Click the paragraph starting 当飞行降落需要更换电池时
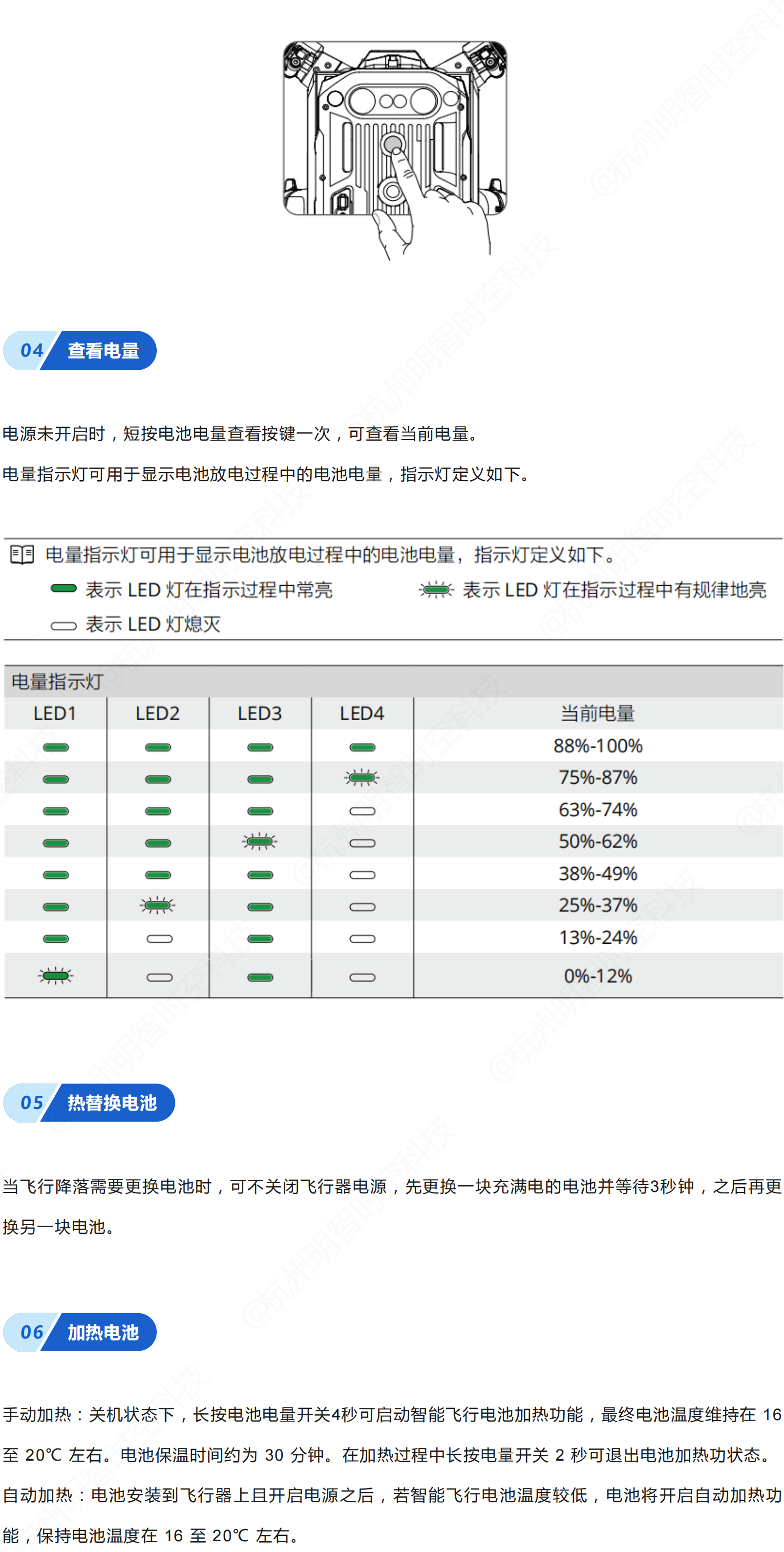Image resolution: width=784 pixels, height=1552 pixels. pyautogui.click(x=392, y=1206)
